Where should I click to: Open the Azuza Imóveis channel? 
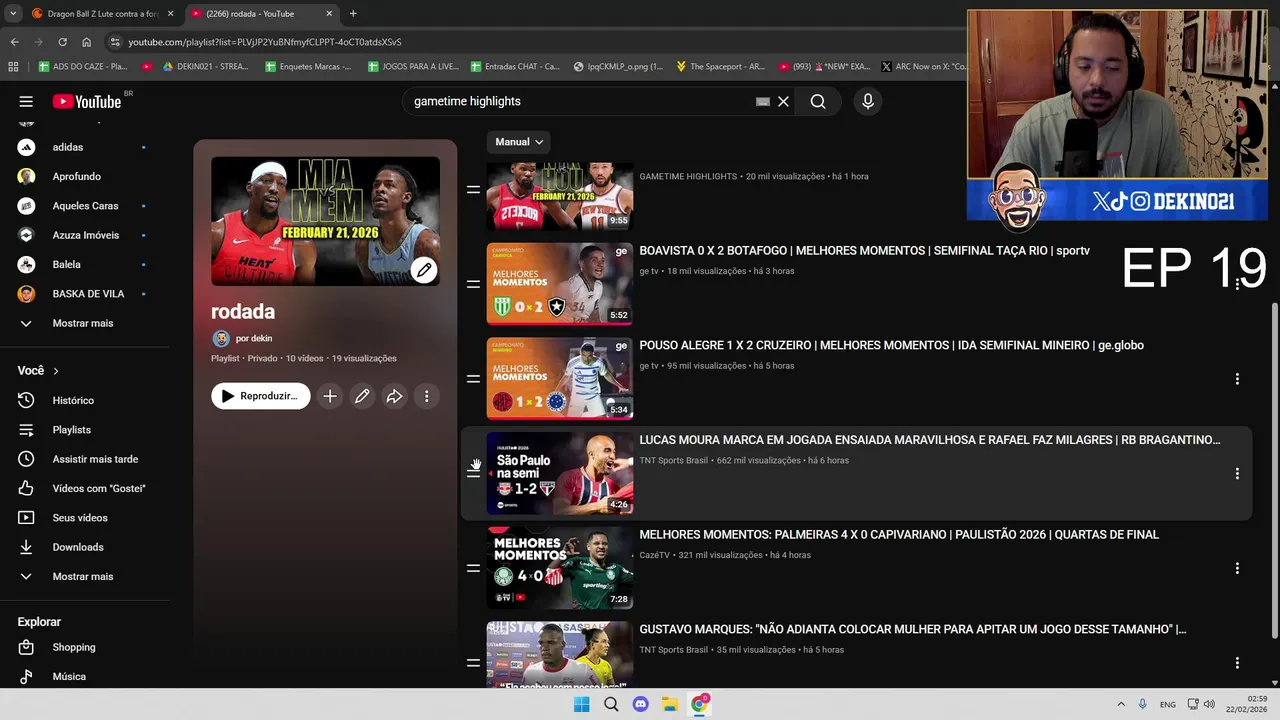tap(84, 235)
